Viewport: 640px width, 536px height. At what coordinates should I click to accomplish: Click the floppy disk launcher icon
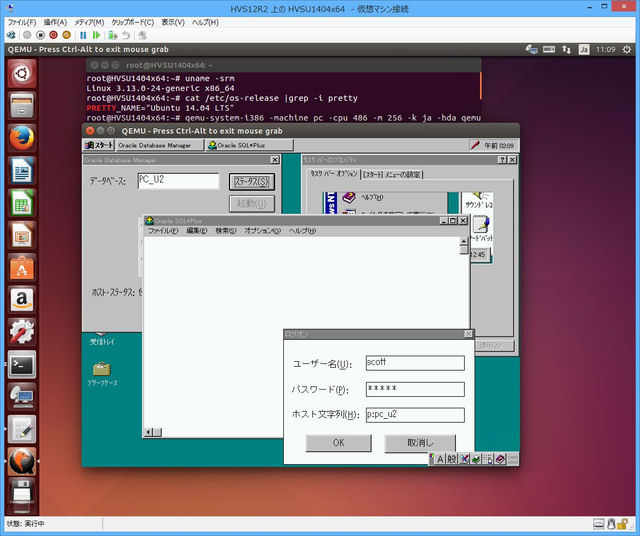click(22, 494)
